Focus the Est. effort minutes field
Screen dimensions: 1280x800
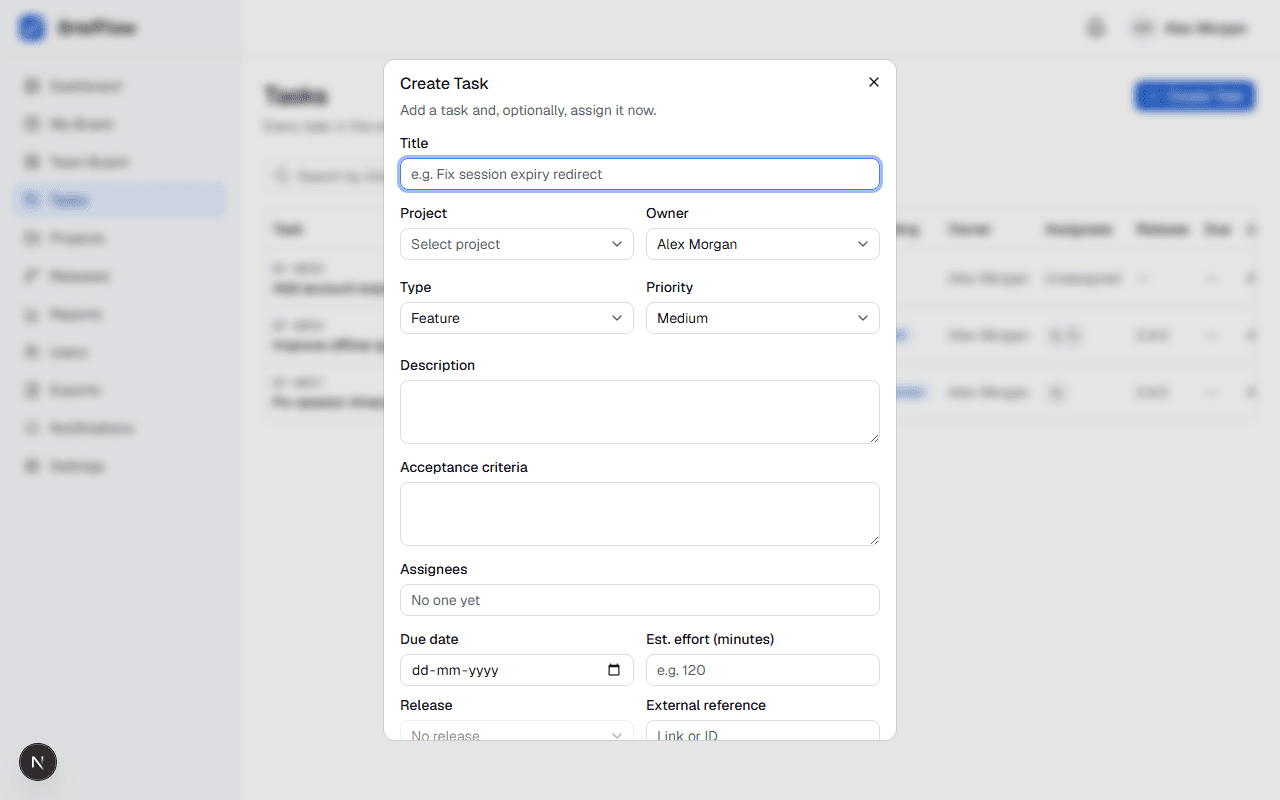pyautogui.click(x=763, y=670)
